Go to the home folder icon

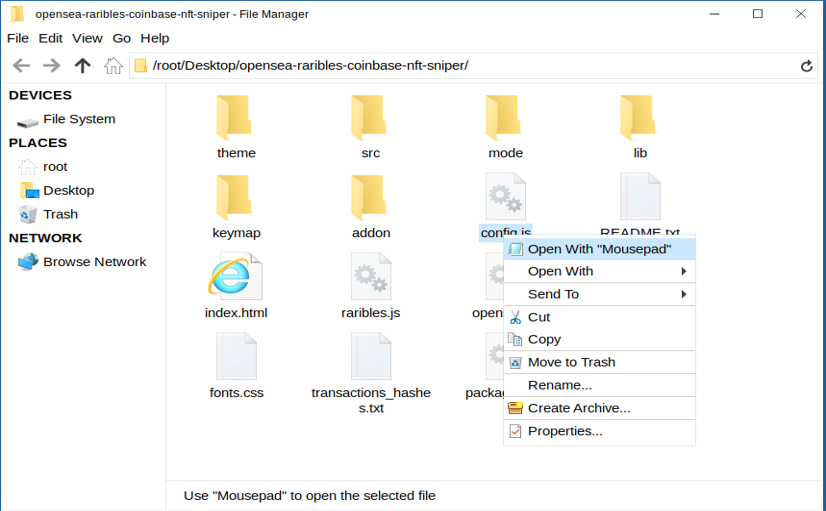(113, 66)
